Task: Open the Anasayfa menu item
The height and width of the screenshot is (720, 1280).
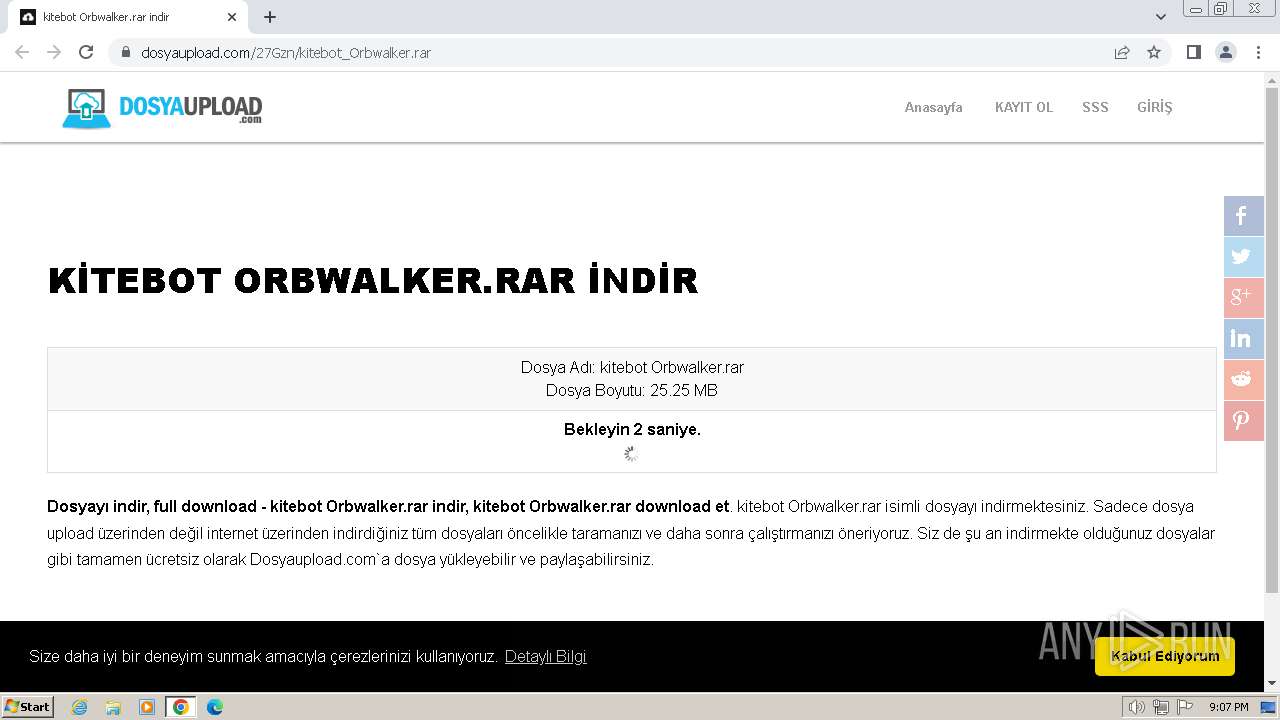Action: [933, 107]
